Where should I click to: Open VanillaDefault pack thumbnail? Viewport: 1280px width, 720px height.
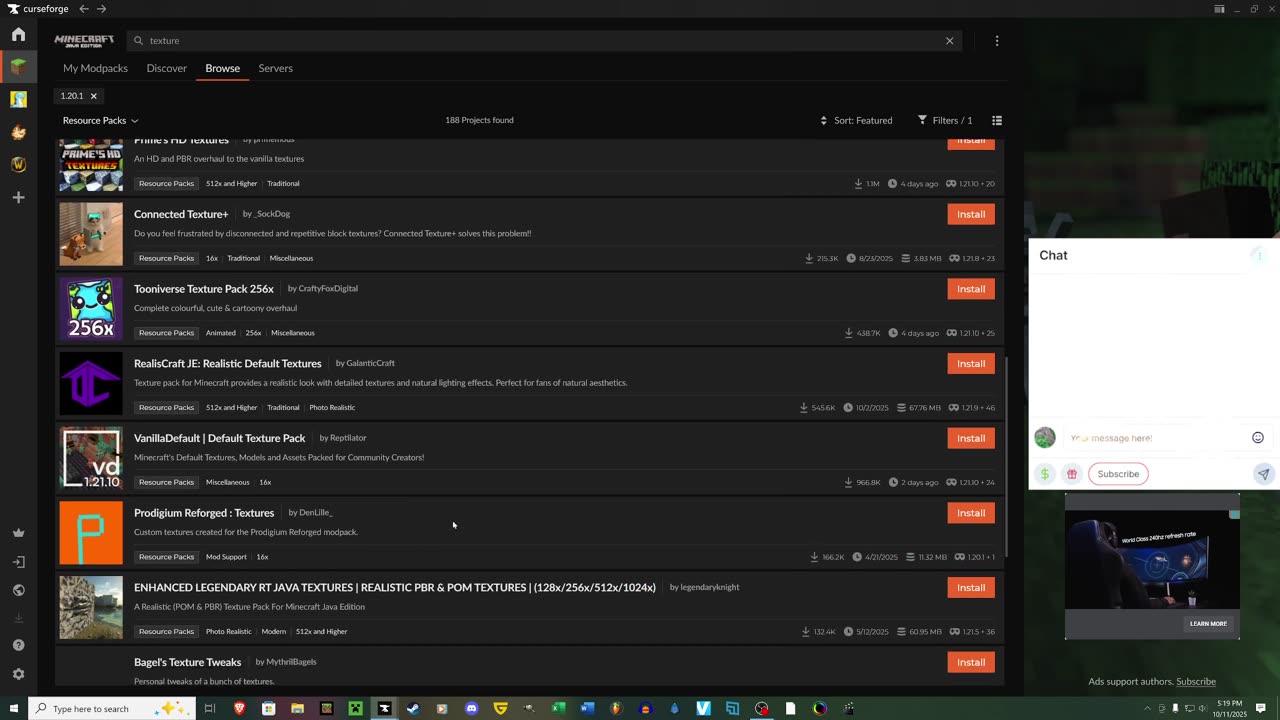click(91, 458)
